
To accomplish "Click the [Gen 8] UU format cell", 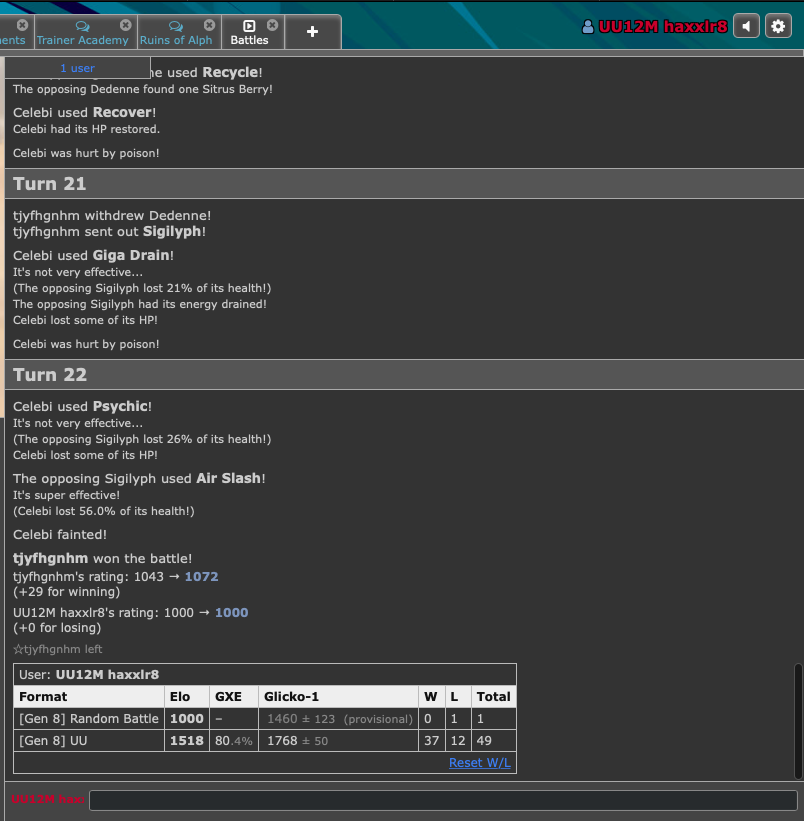I will [x=89, y=741].
